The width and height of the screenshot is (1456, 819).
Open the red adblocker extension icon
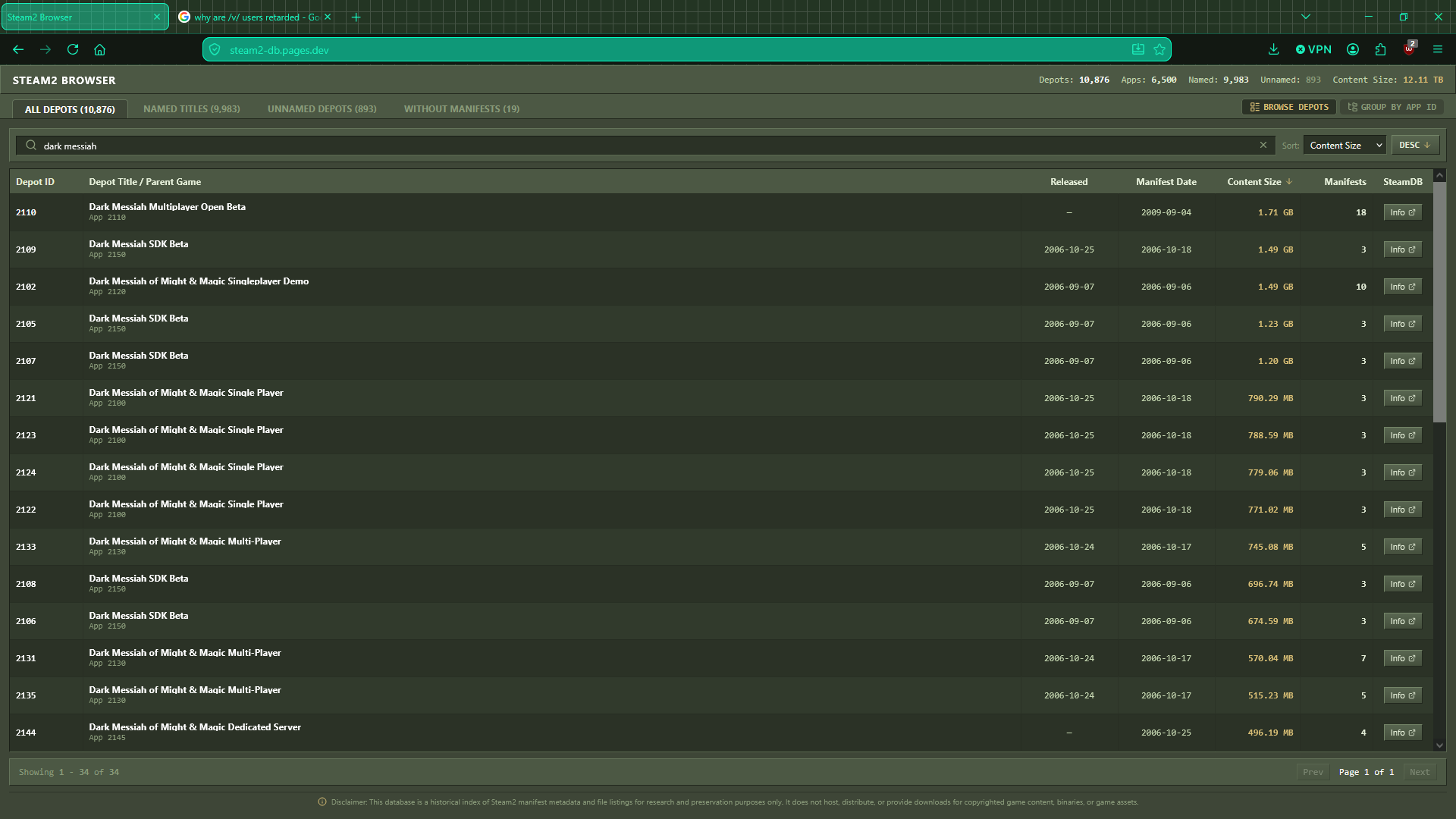[1409, 49]
